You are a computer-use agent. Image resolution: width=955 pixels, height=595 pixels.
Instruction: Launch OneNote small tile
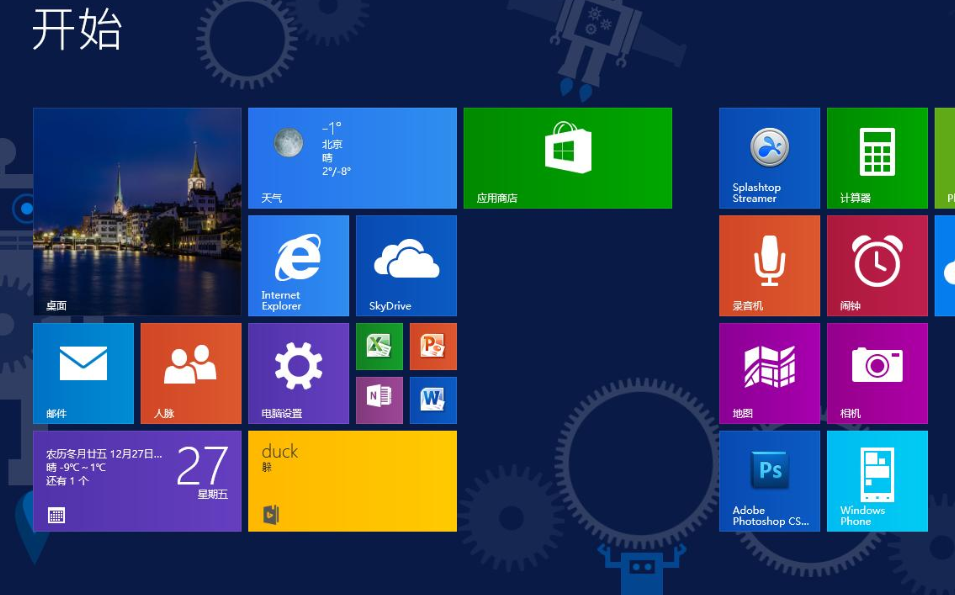pyautogui.click(x=379, y=400)
